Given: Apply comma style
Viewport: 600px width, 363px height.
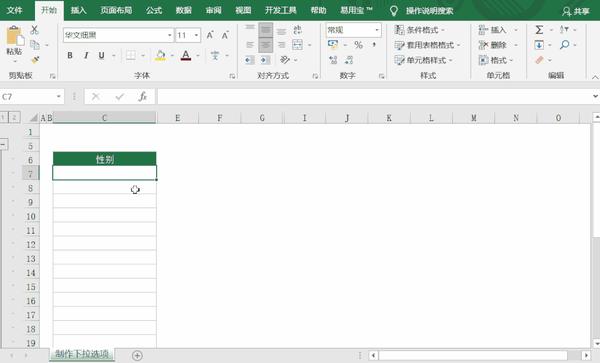Looking at the screenshot, I should pyautogui.click(x=374, y=45).
